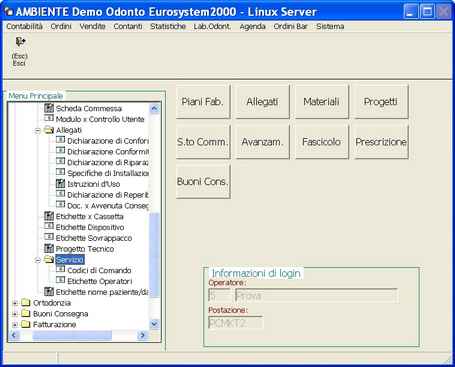
Task: Expand the Buoni Consegna tree node
Action: [15, 314]
